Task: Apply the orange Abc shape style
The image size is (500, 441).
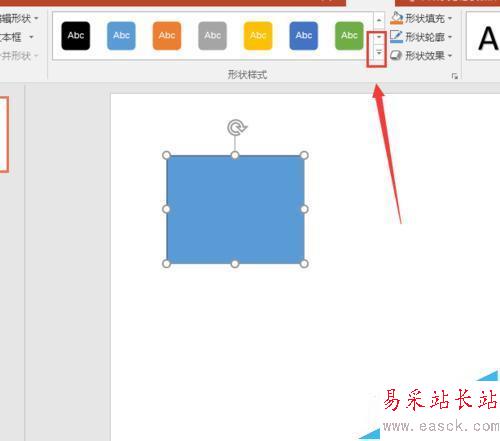Action: (167, 36)
